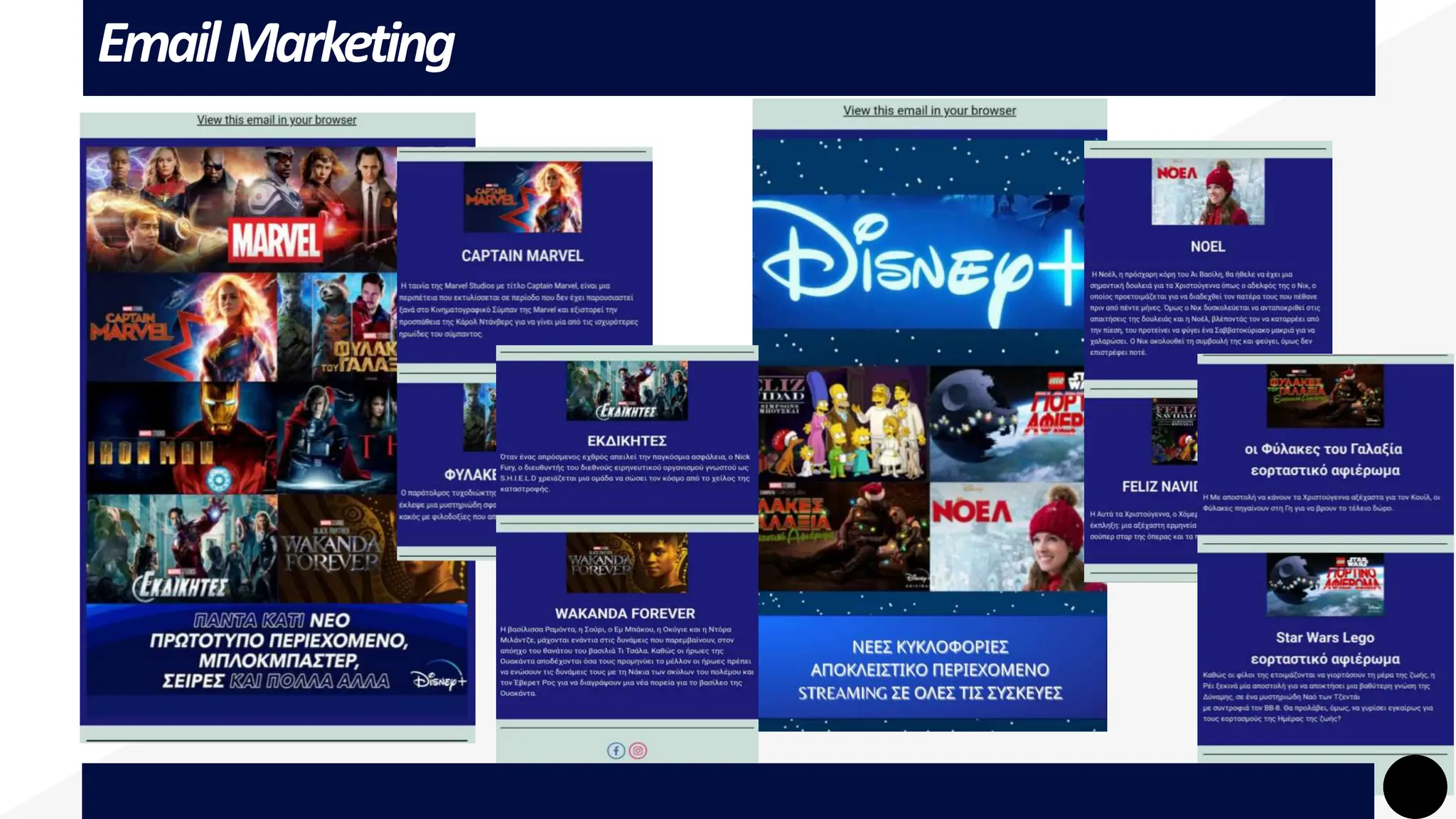Select the LEGO Star Wars tile in the collage
Image resolution: width=1456 pixels, height=819 pixels.
(x=1007, y=424)
